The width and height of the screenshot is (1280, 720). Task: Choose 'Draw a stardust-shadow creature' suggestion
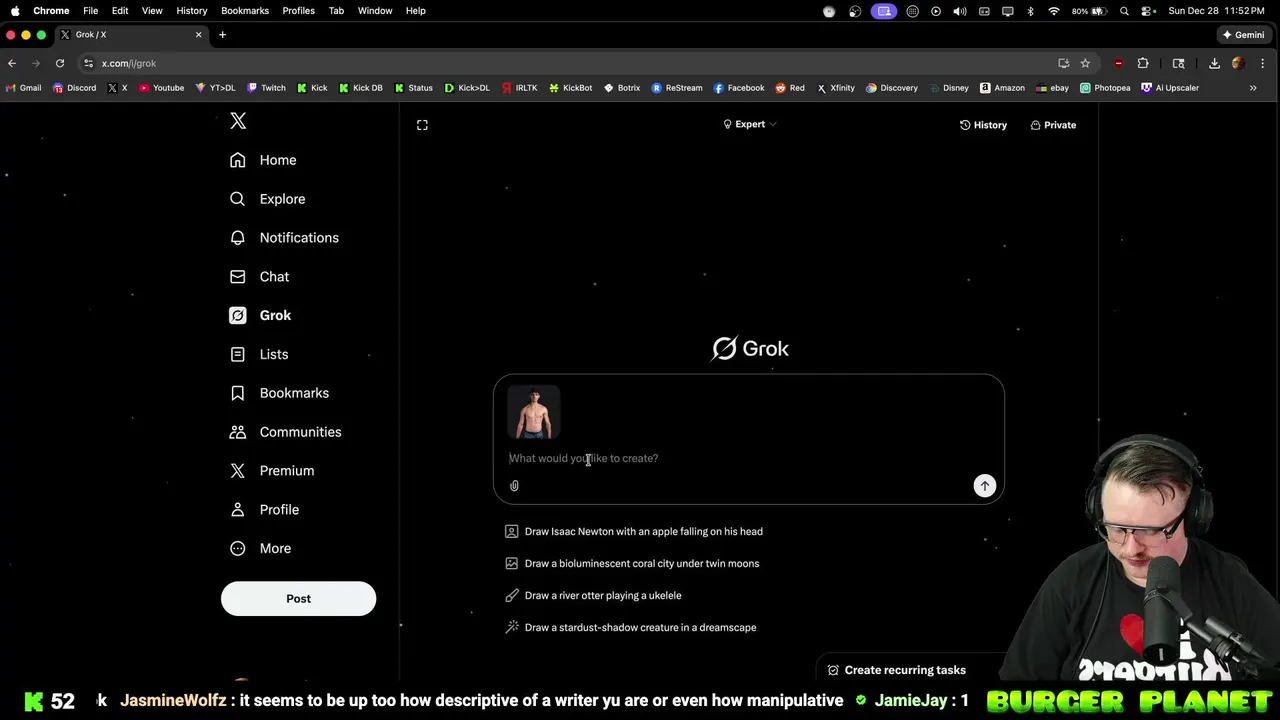(631, 628)
